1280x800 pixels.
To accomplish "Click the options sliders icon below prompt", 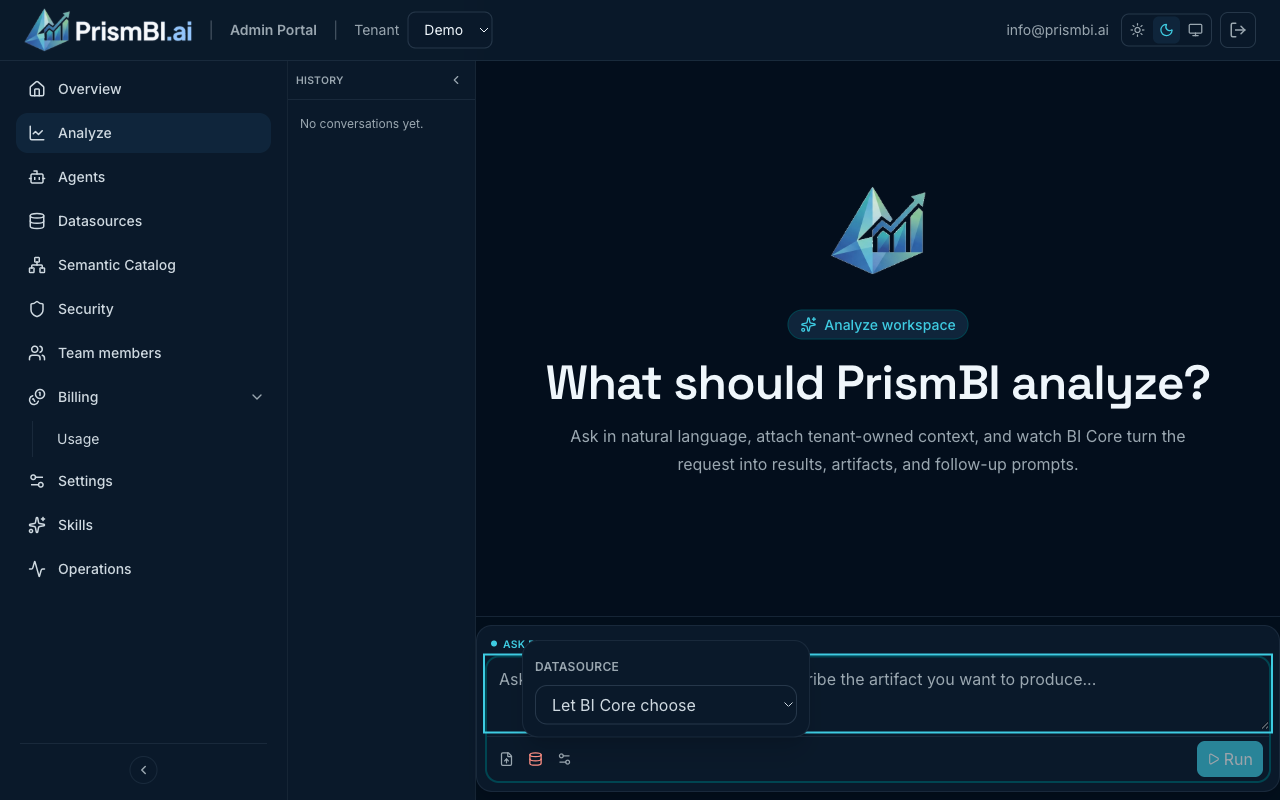I will click(x=564, y=759).
